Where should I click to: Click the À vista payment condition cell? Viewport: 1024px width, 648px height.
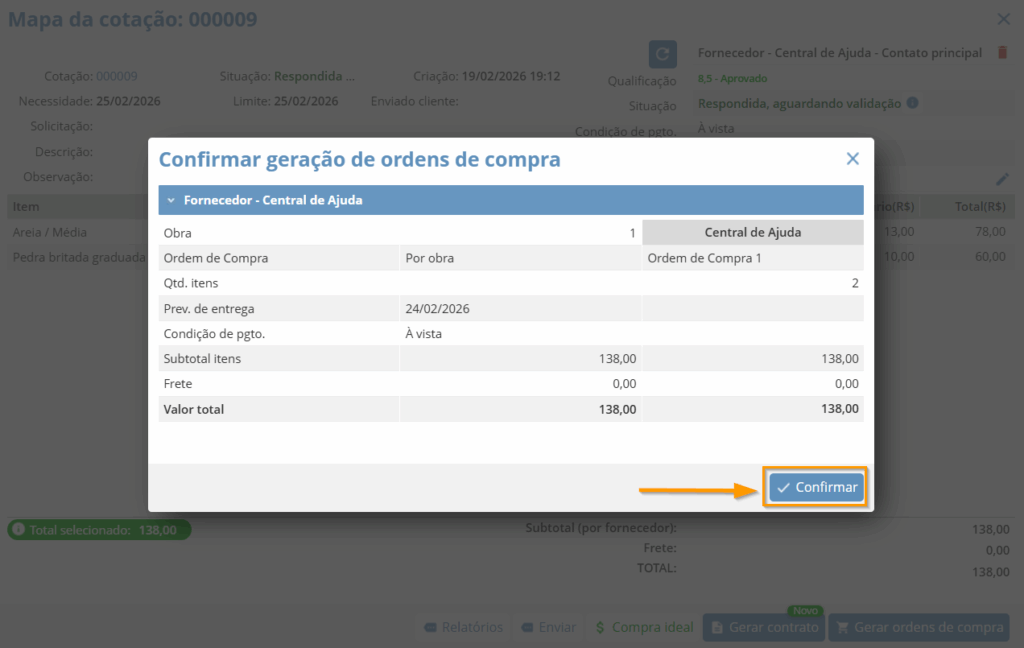[x=424, y=334]
